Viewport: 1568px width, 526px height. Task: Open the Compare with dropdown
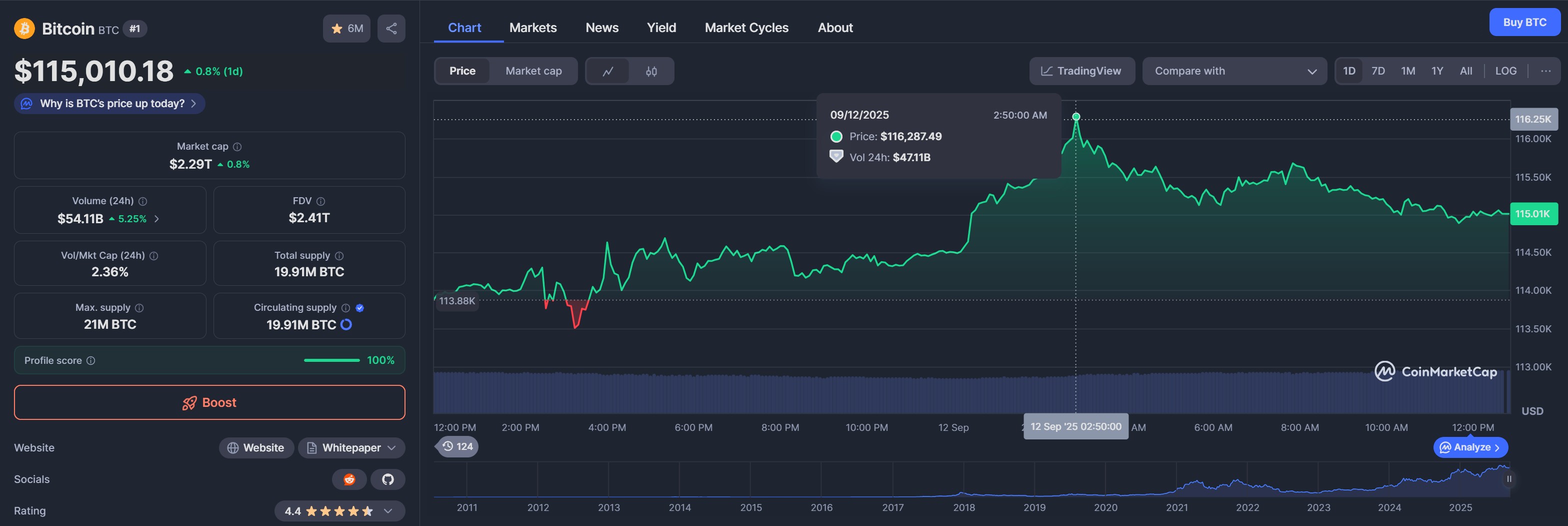(x=1234, y=71)
